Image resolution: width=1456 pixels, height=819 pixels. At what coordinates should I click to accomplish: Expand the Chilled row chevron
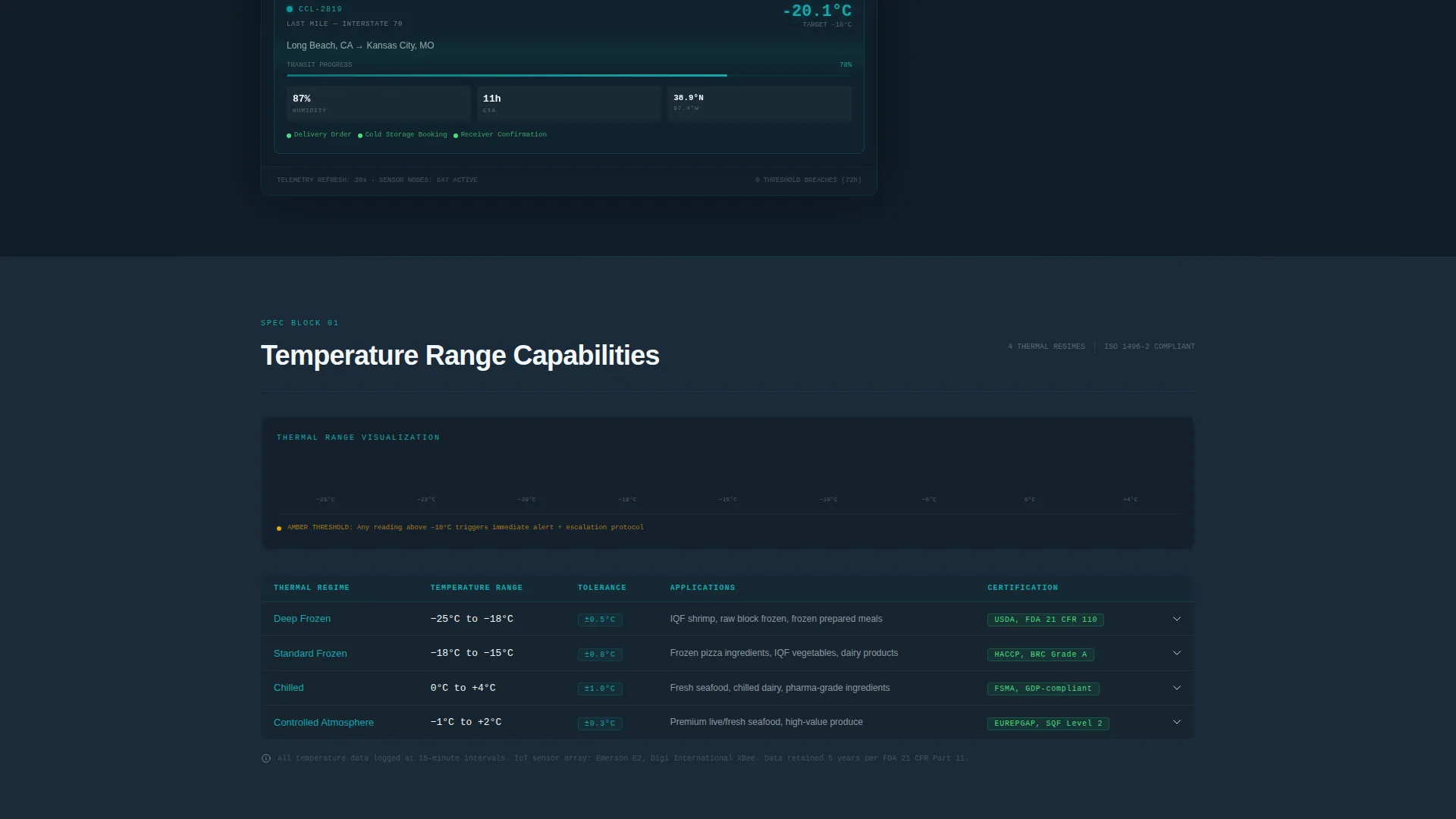coord(1177,689)
